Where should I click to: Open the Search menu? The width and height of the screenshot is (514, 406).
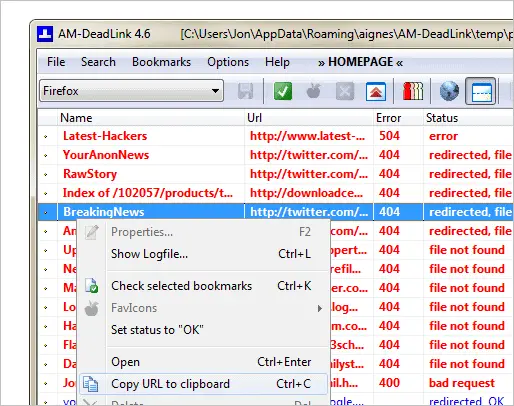pos(98,62)
